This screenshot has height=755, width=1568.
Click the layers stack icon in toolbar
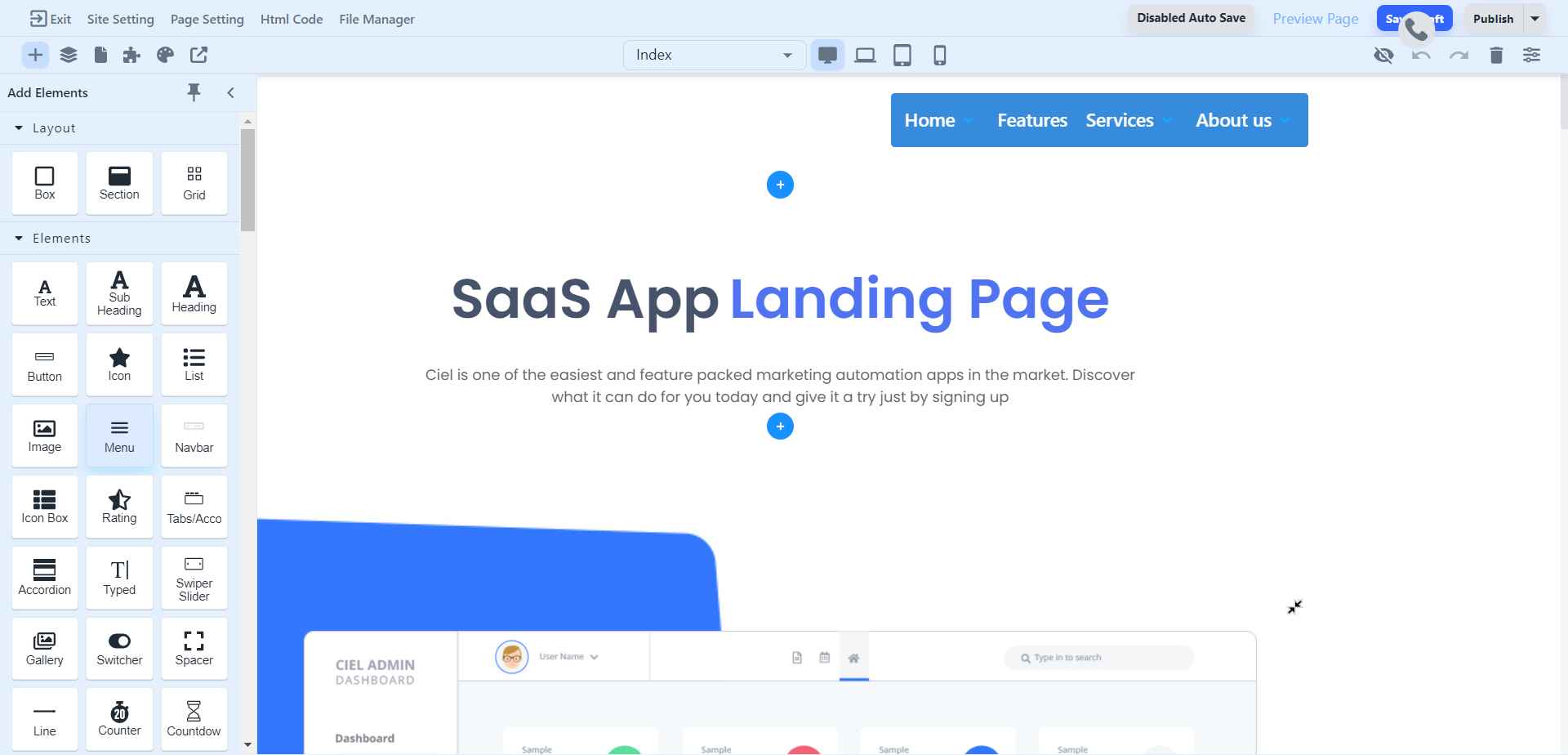(69, 55)
